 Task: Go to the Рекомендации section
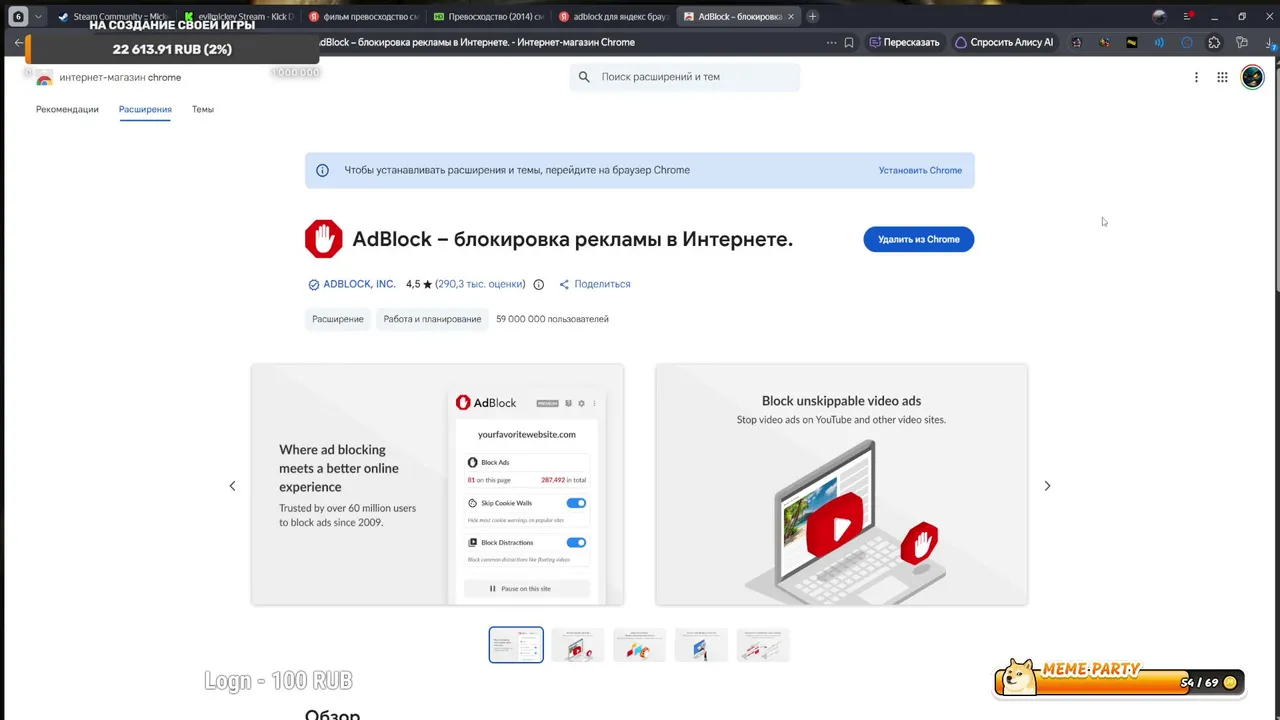67,109
